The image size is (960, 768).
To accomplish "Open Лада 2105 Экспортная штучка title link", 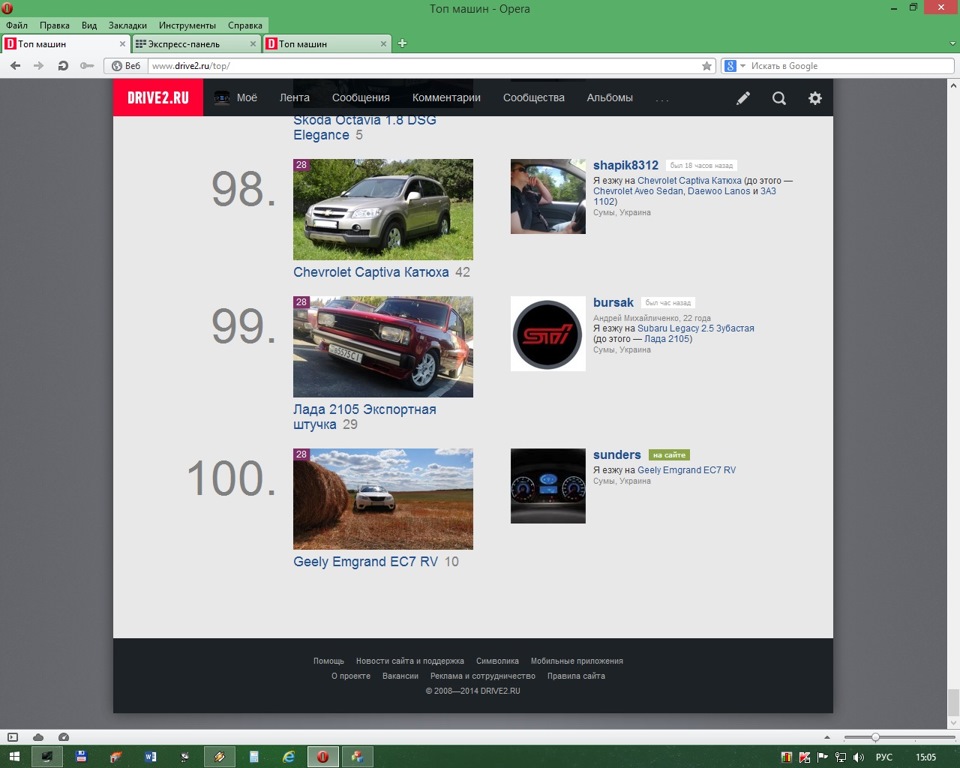I will coord(365,416).
